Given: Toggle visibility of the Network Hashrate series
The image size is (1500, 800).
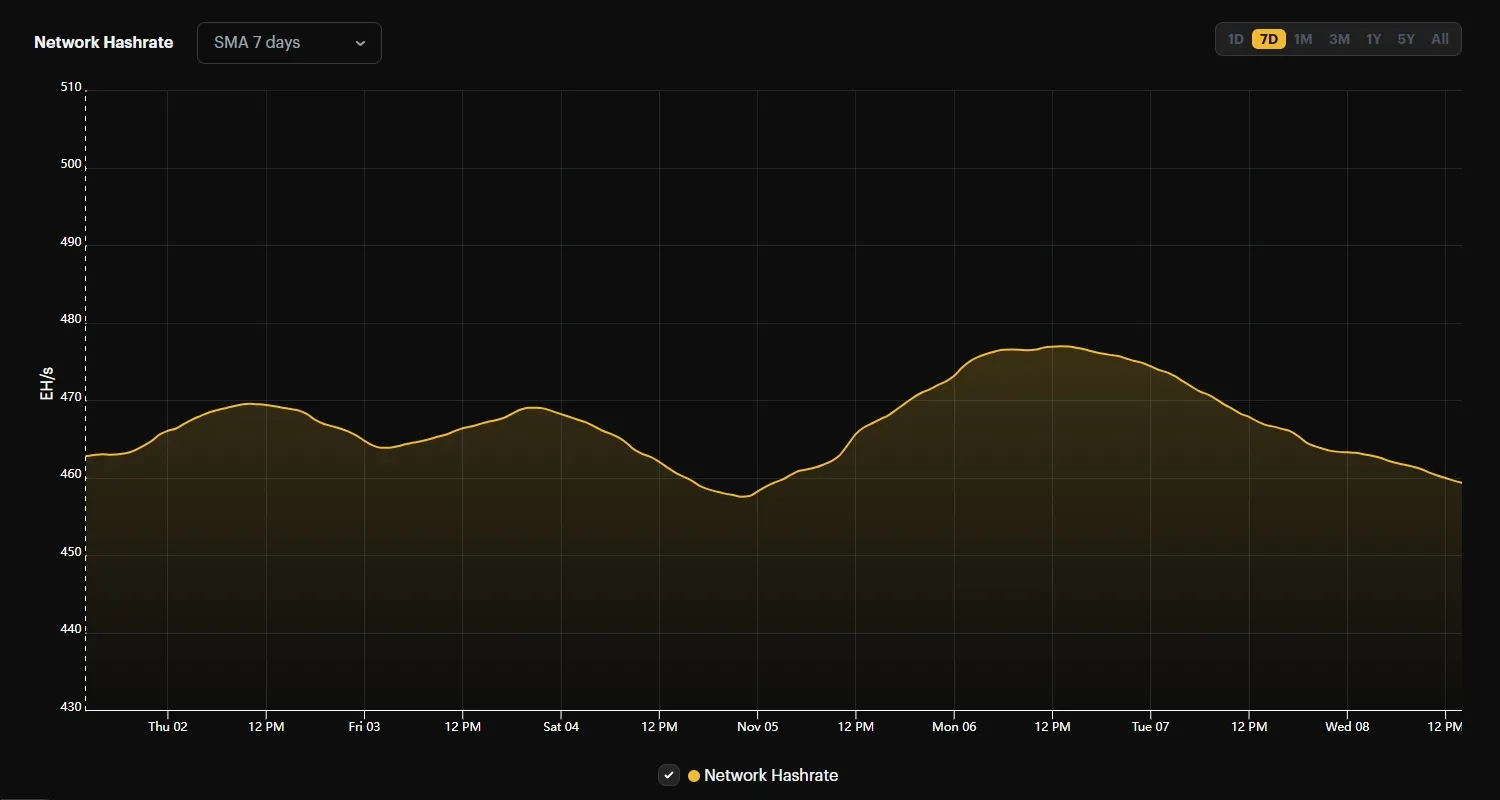Looking at the screenshot, I should [x=668, y=775].
